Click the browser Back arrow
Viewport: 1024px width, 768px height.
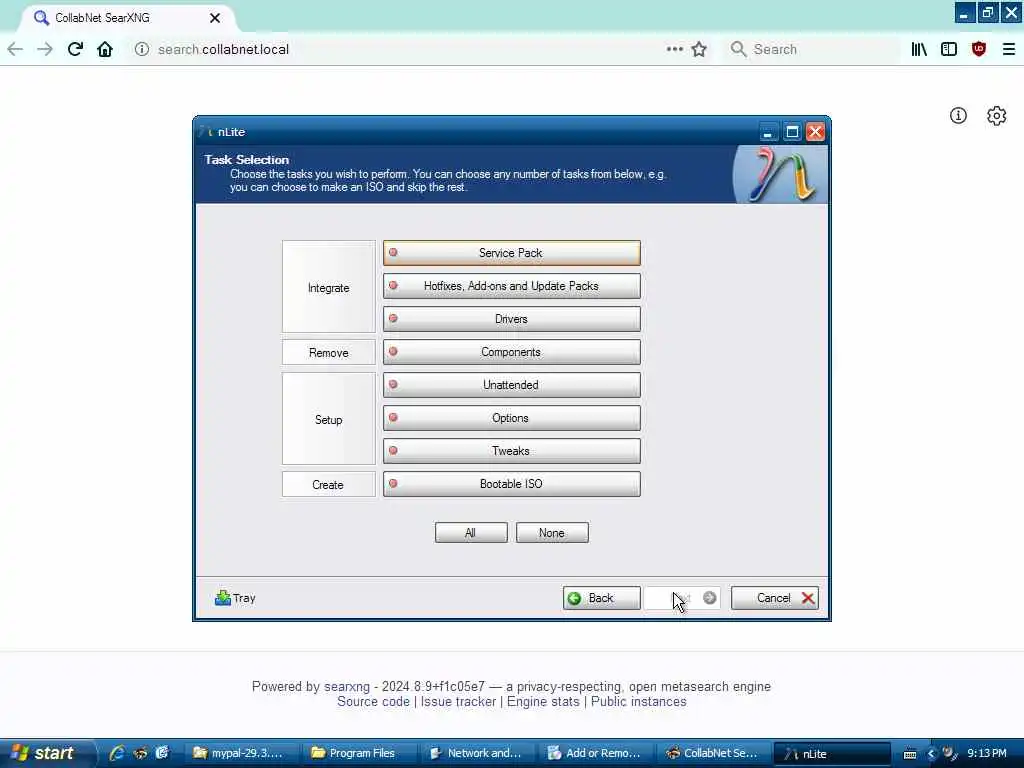[15, 49]
